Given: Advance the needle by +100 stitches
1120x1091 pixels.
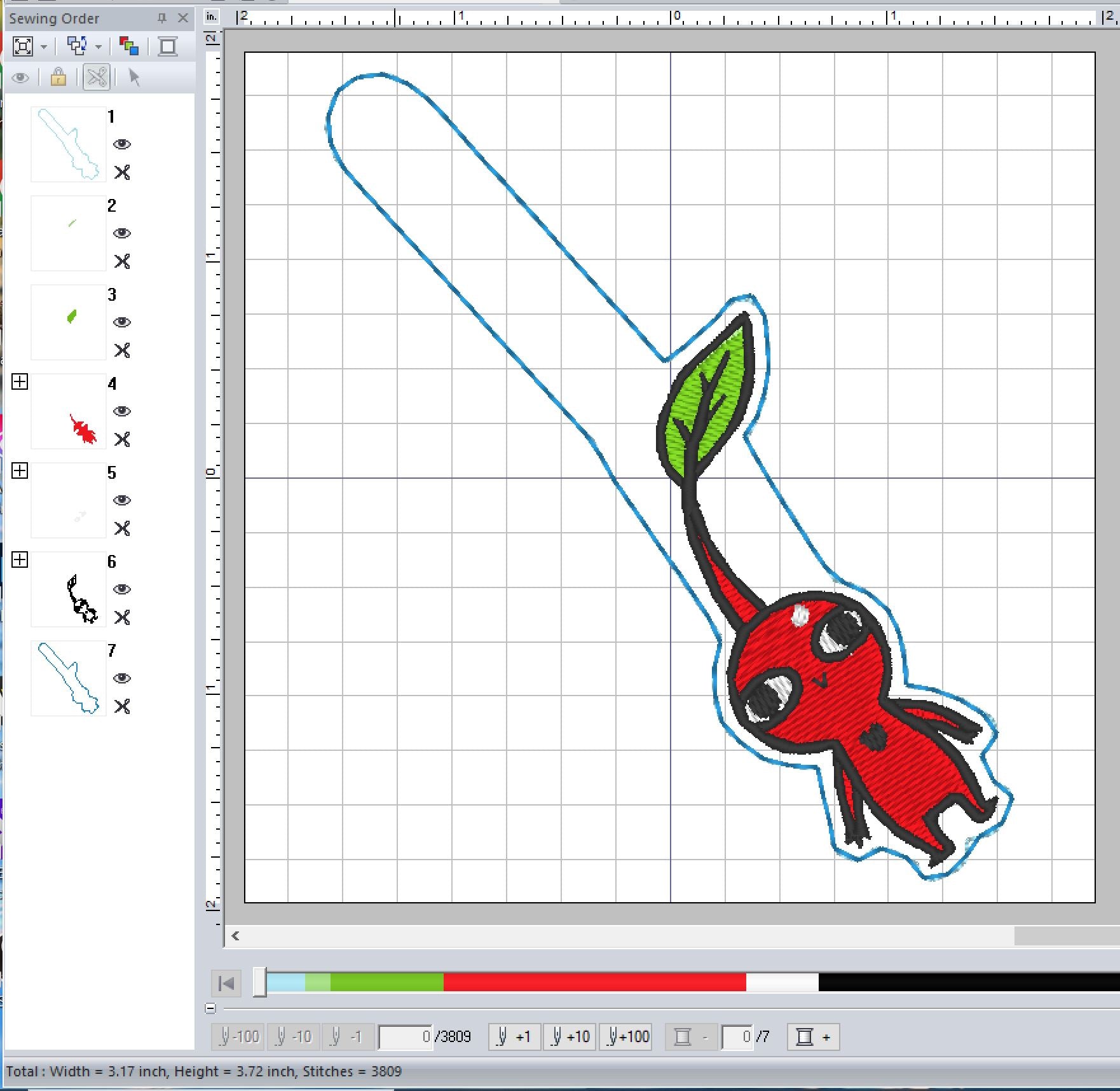Looking at the screenshot, I should tap(627, 1037).
